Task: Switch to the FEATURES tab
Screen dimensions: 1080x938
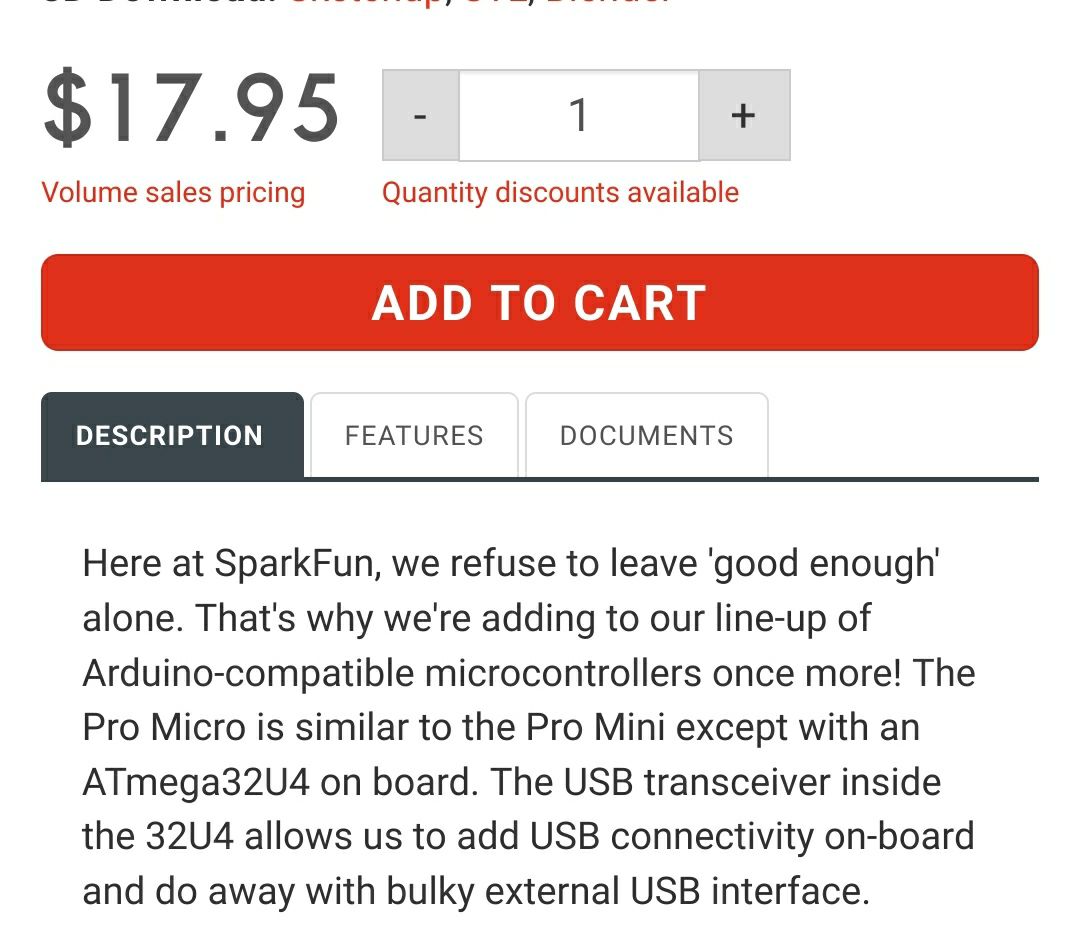Action: [414, 436]
